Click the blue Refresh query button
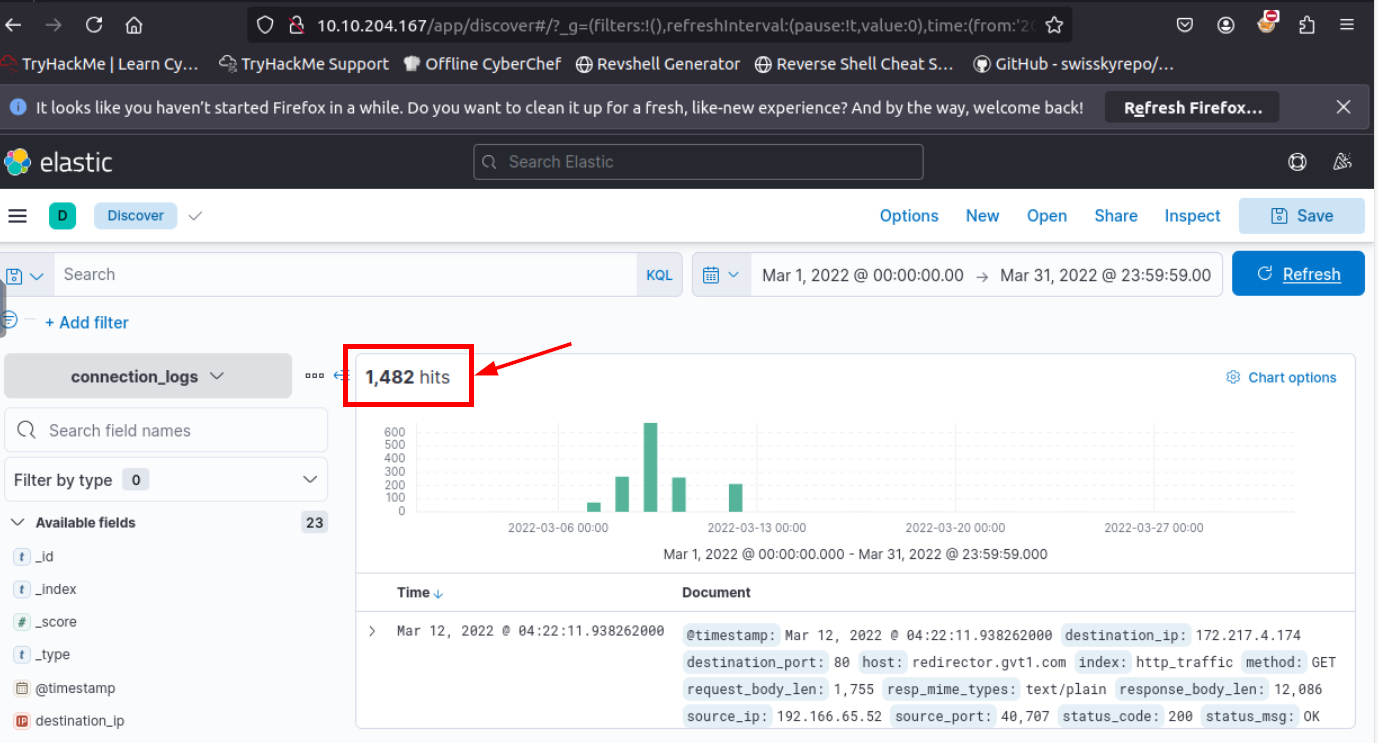The image size is (1378, 743). coord(1298,274)
